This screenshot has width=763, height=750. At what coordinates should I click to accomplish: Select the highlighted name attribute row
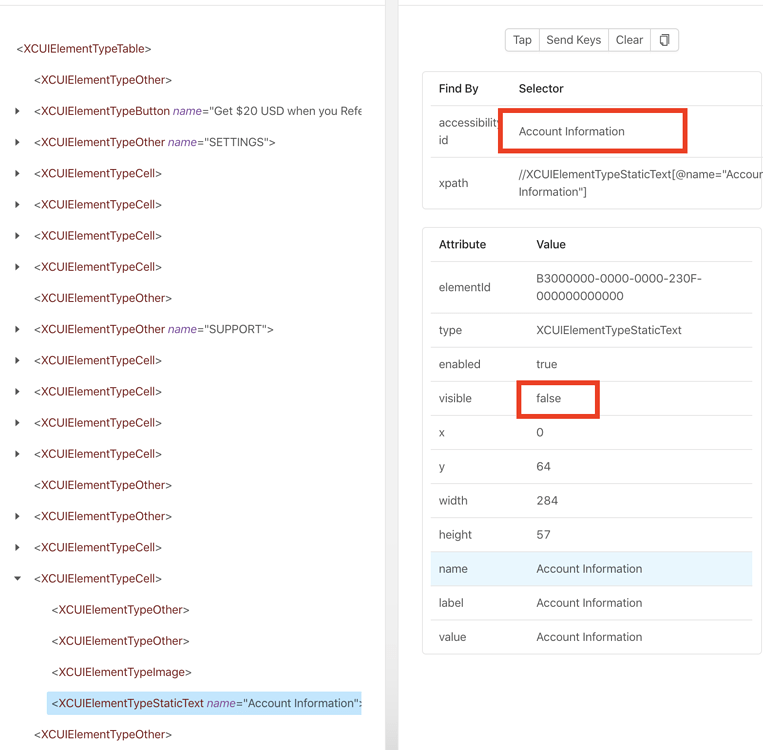pos(590,569)
